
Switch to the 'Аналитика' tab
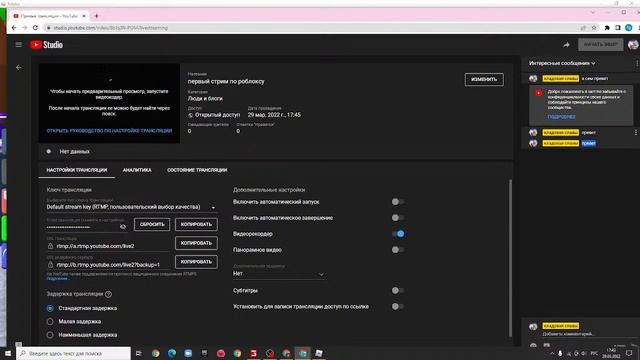tap(137, 170)
